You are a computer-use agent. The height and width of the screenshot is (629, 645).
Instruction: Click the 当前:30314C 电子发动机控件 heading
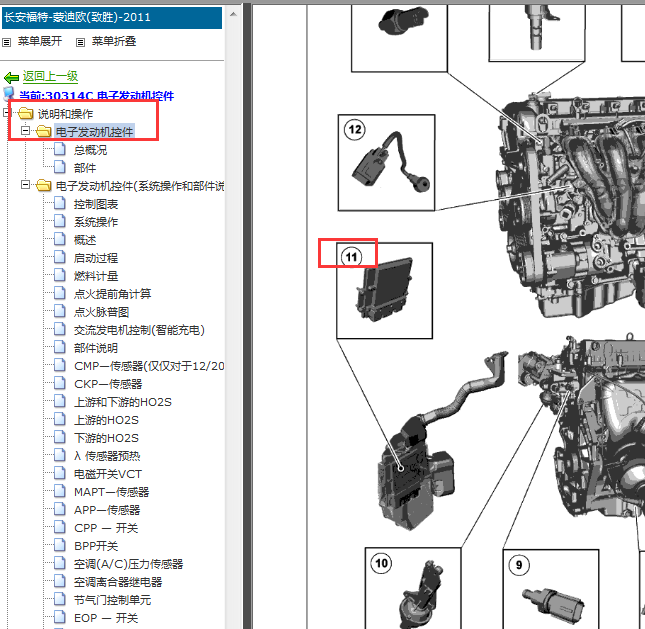[96, 96]
